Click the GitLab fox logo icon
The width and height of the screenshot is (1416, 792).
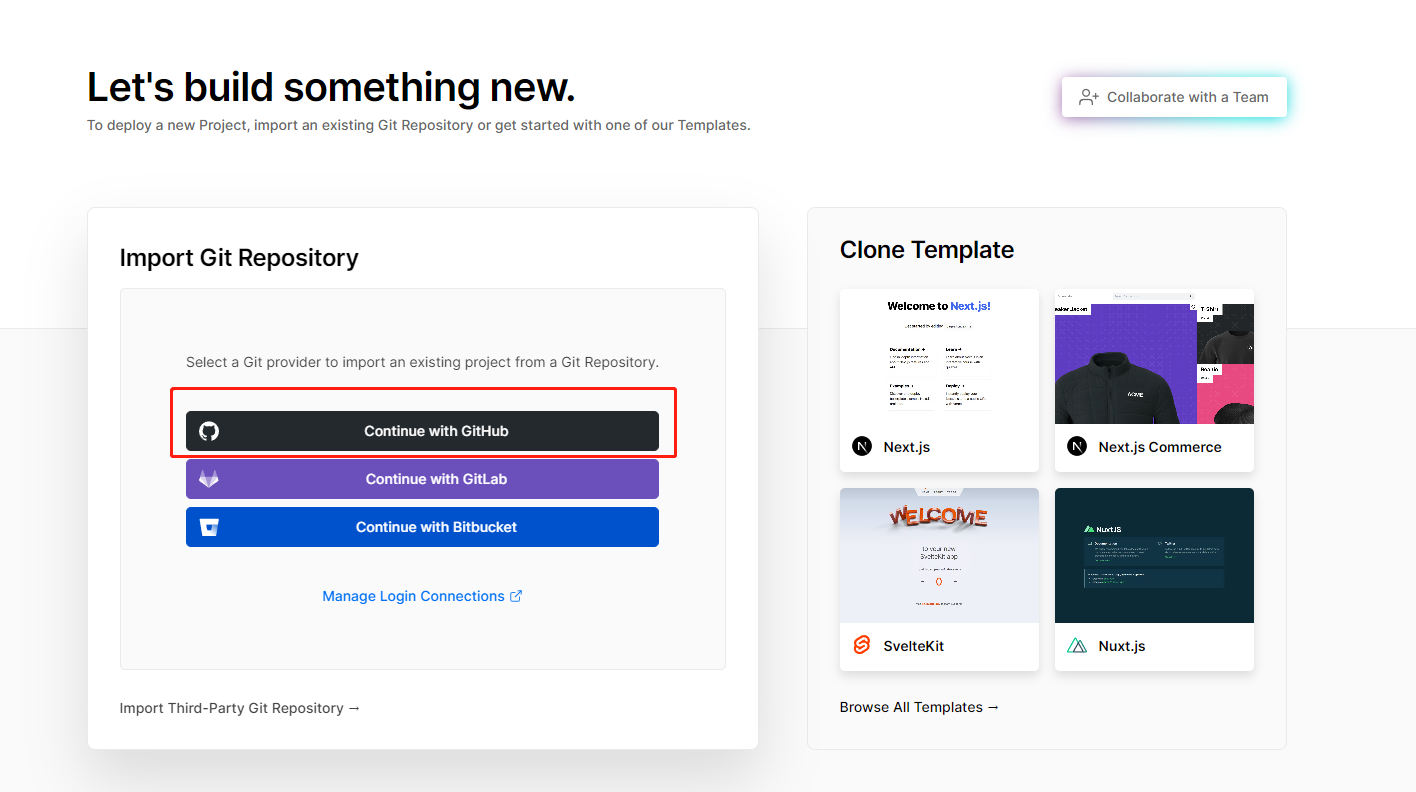coord(209,479)
